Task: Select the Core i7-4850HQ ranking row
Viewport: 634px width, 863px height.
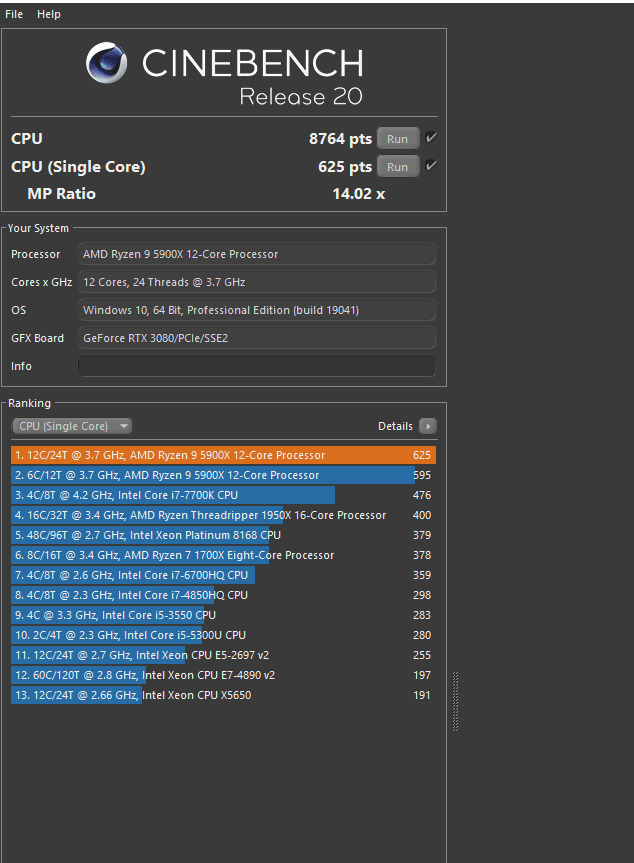Action: point(223,595)
